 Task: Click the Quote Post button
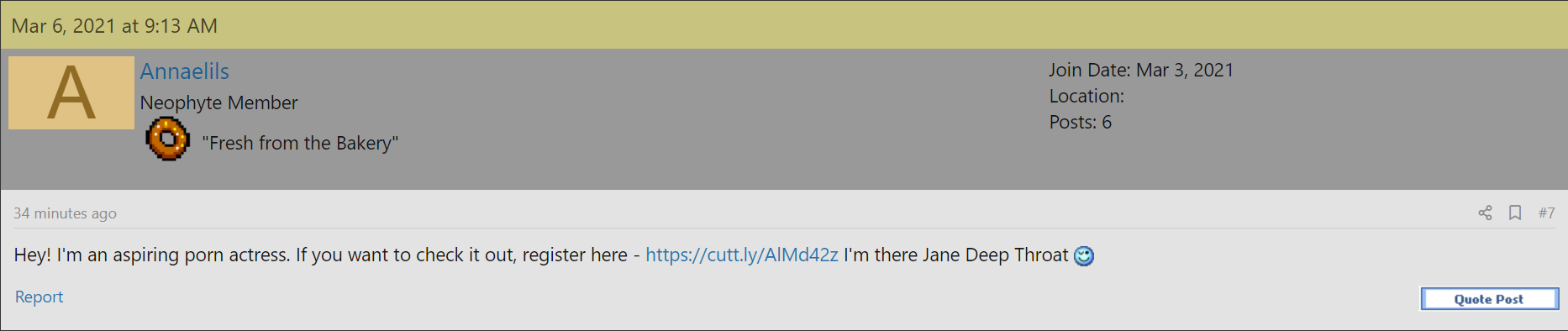coord(1489,299)
